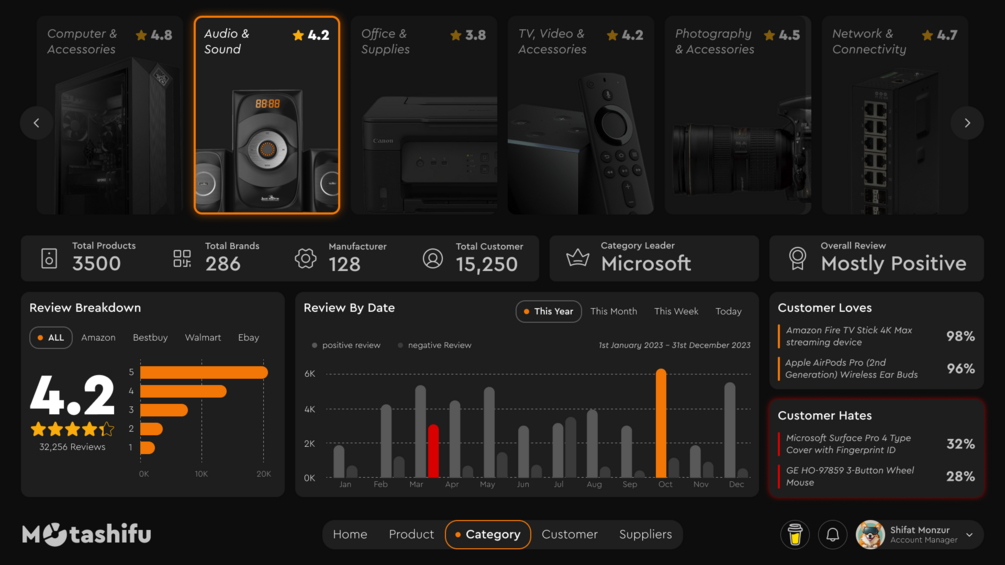Filter reviews by Walmart
1005x565 pixels.
tap(203, 338)
